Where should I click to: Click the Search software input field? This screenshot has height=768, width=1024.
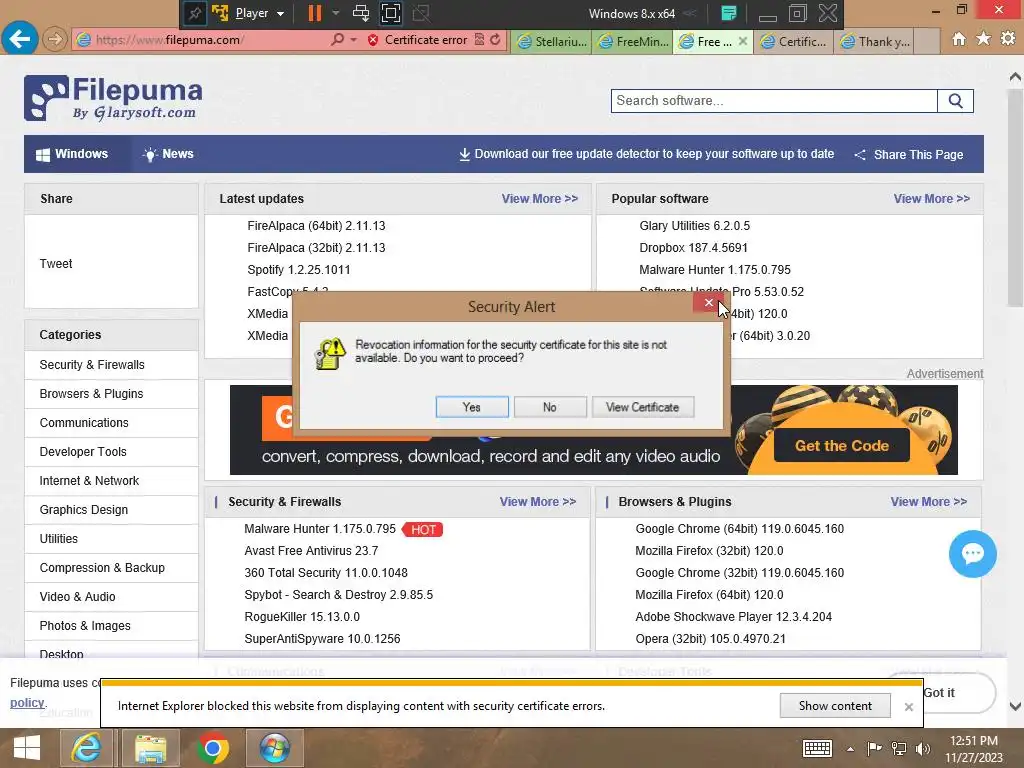click(774, 101)
